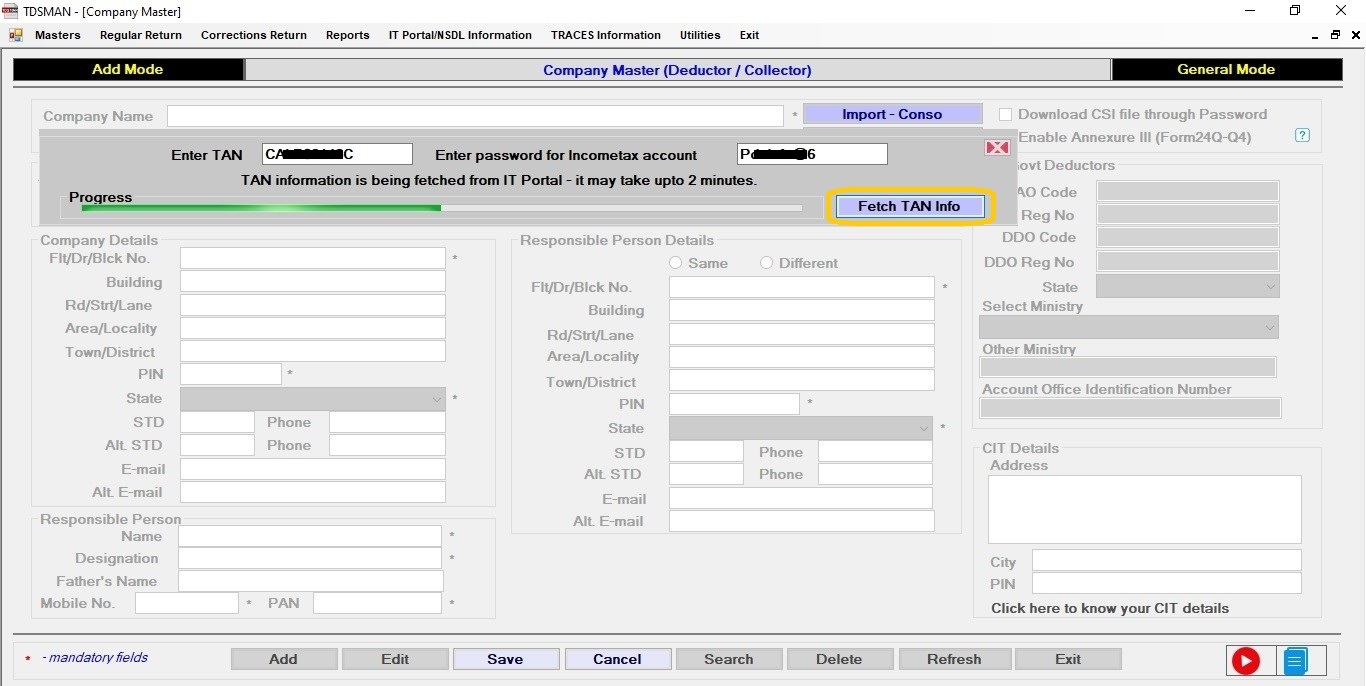Click the TDSMAN menu bar app icon
The image size is (1366, 686).
[15, 35]
